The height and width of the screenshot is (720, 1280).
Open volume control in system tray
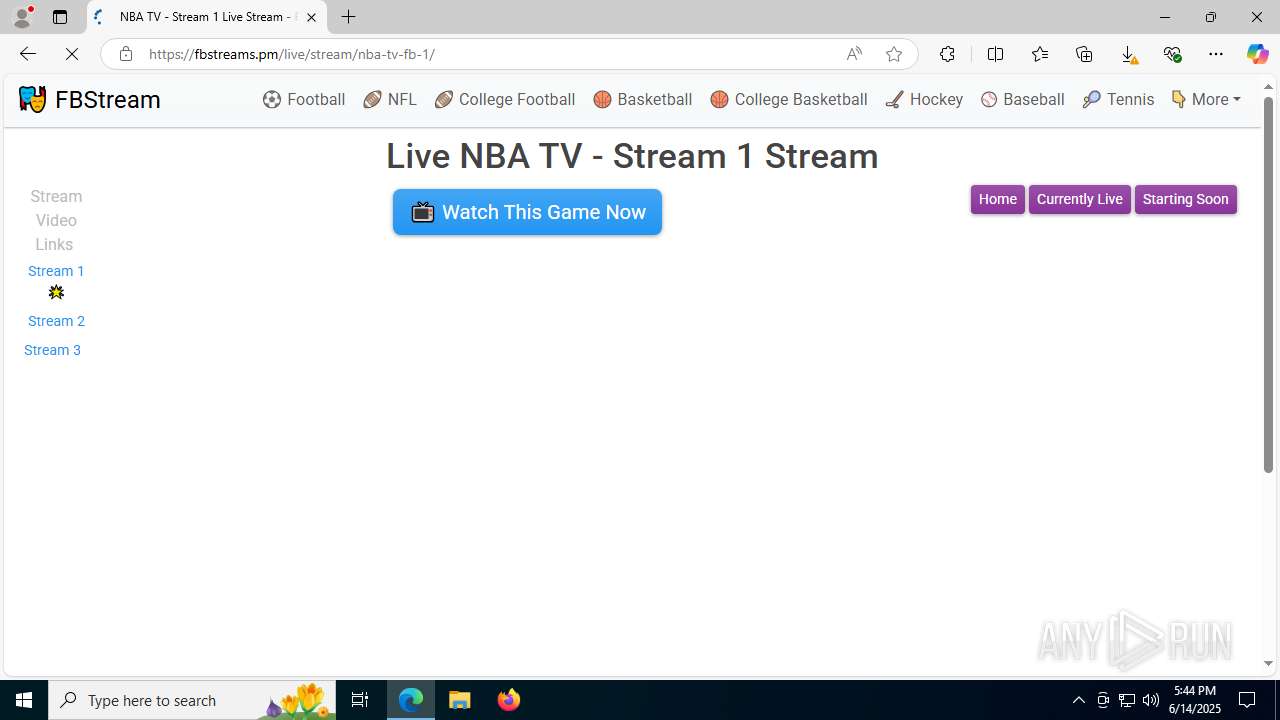(x=1151, y=700)
